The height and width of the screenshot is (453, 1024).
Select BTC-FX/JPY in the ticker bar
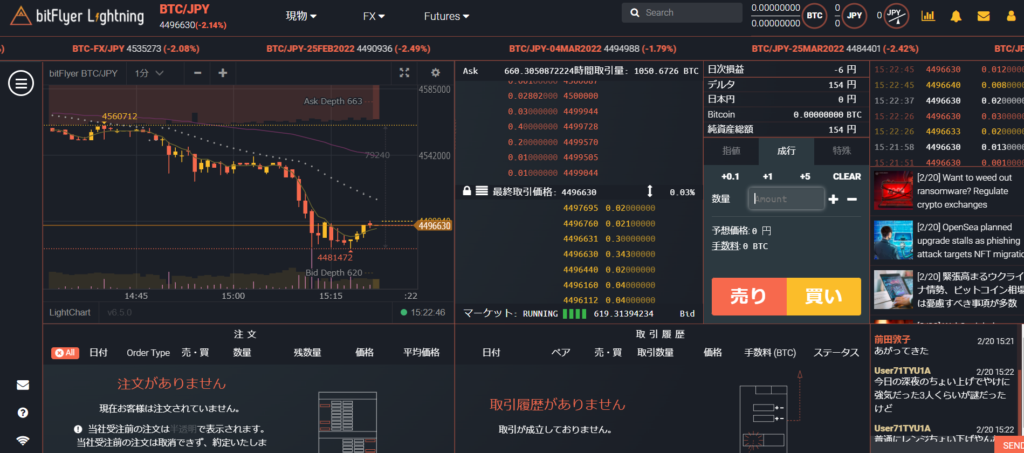[135, 49]
